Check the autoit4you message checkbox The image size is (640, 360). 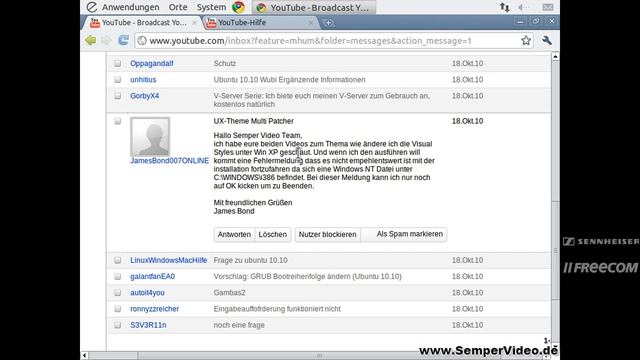click(x=118, y=293)
